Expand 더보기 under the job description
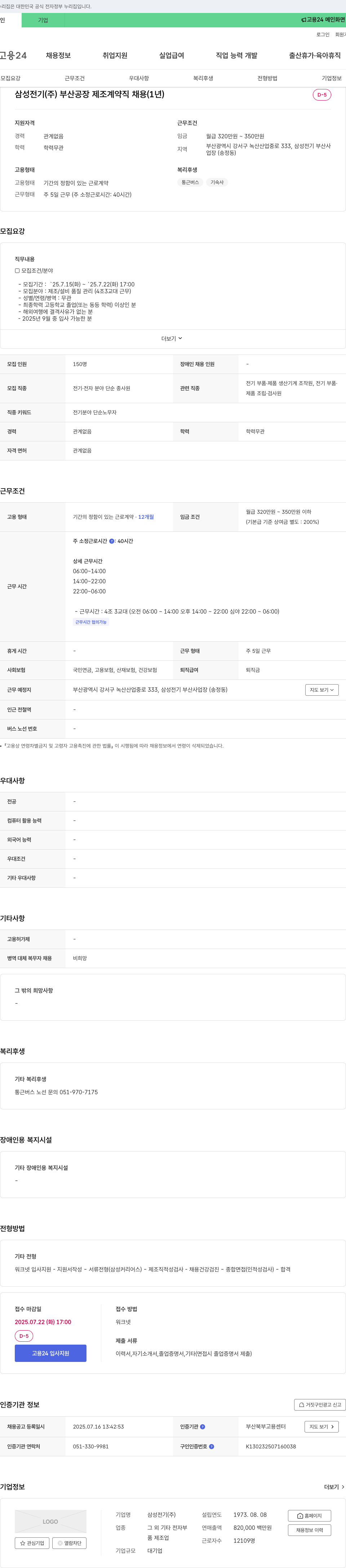346x1568 pixels. pos(172,338)
